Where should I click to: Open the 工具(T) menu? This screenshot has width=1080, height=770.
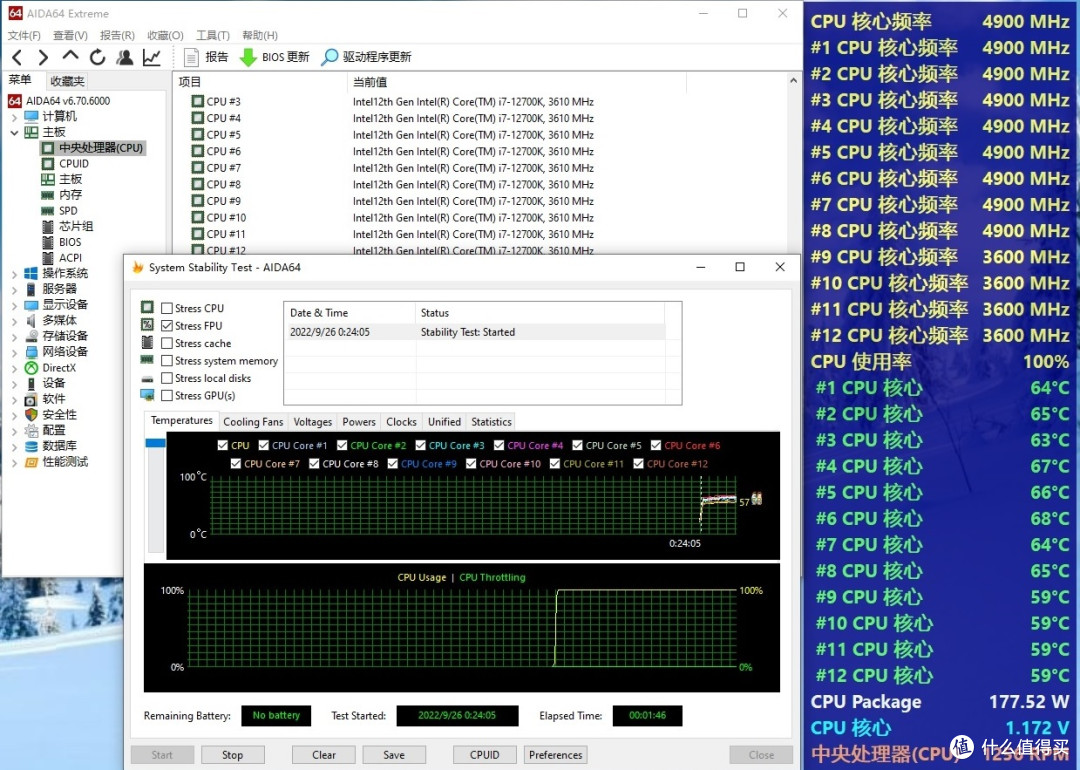coord(212,35)
